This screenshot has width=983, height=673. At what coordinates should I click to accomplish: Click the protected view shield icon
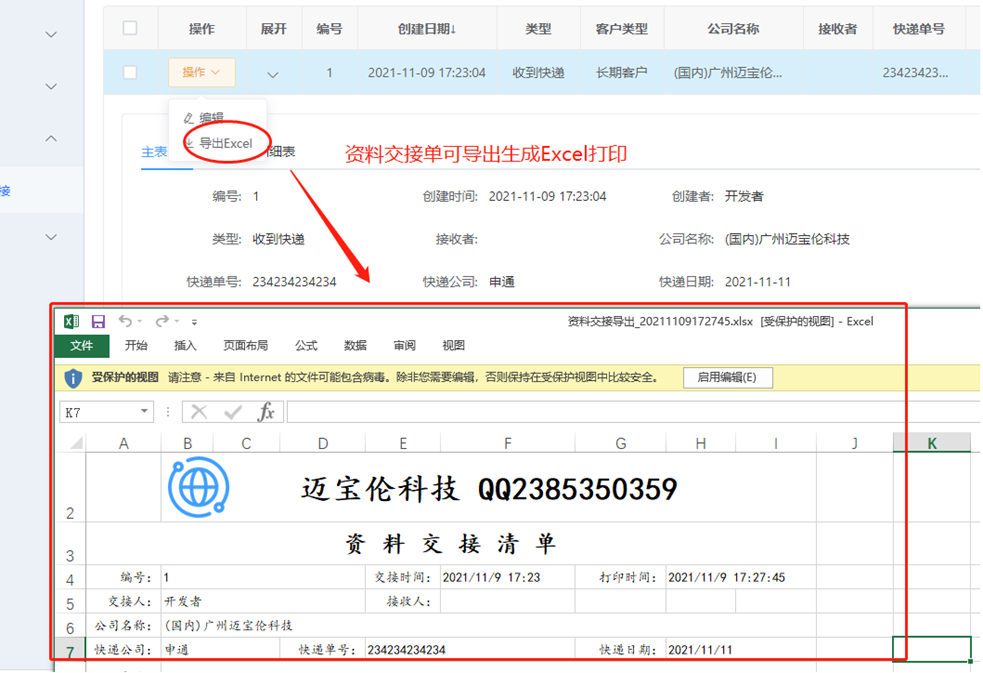click(73, 378)
